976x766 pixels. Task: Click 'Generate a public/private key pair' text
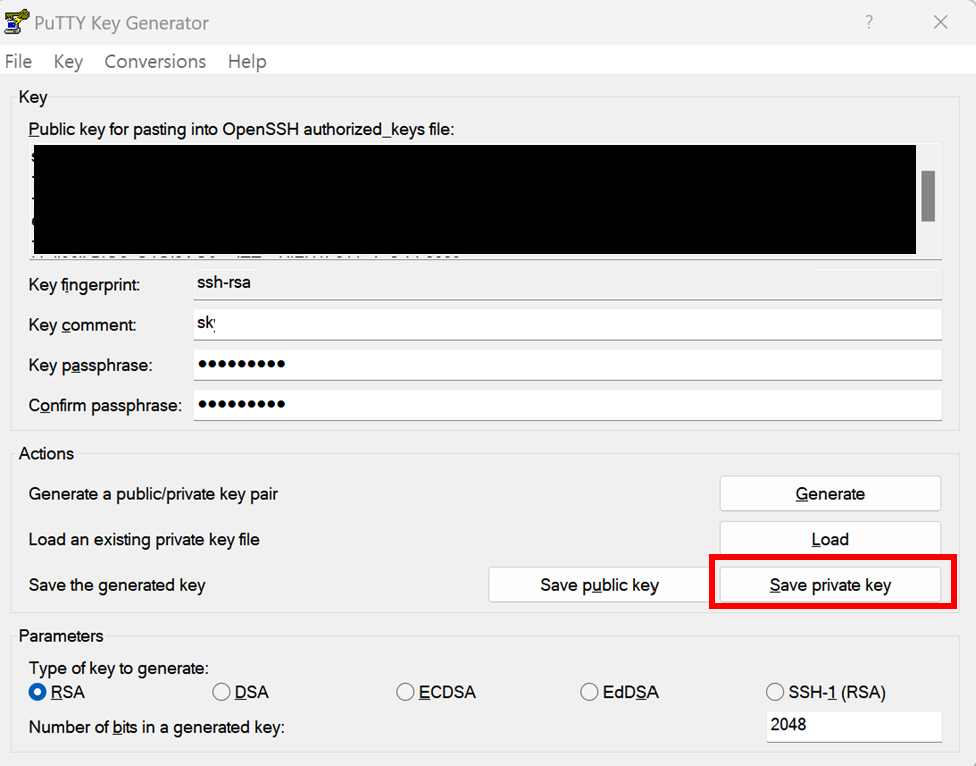153,494
